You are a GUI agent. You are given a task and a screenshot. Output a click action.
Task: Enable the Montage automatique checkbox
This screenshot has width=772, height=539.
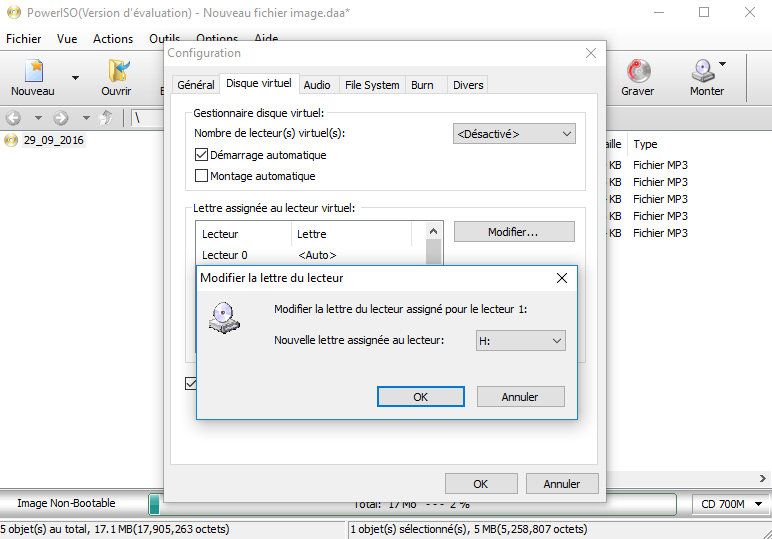pyautogui.click(x=201, y=176)
